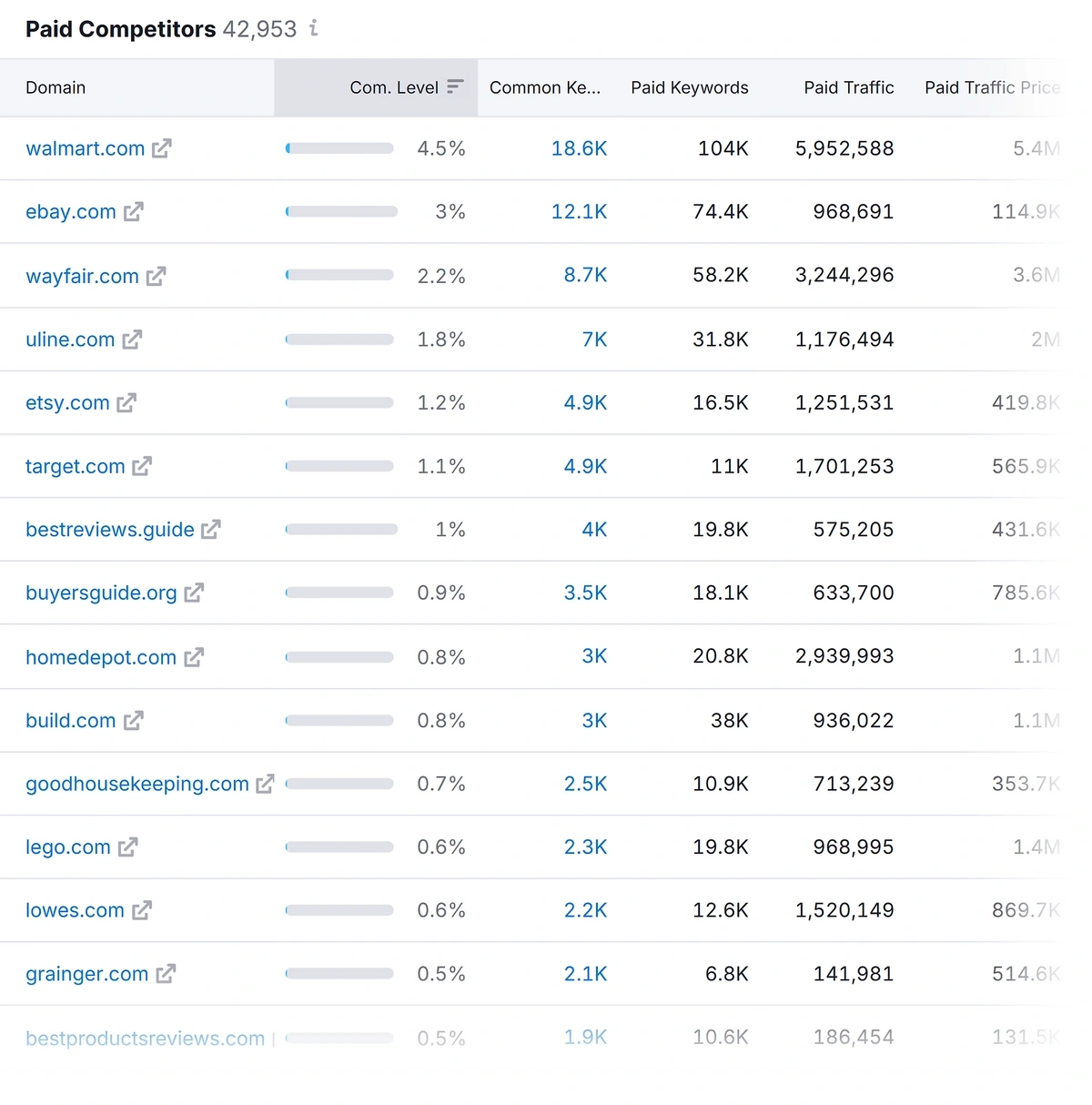1092x1105 pixels.
Task: Click walmart.com competition level bar
Action: pyautogui.click(x=339, y=148)
